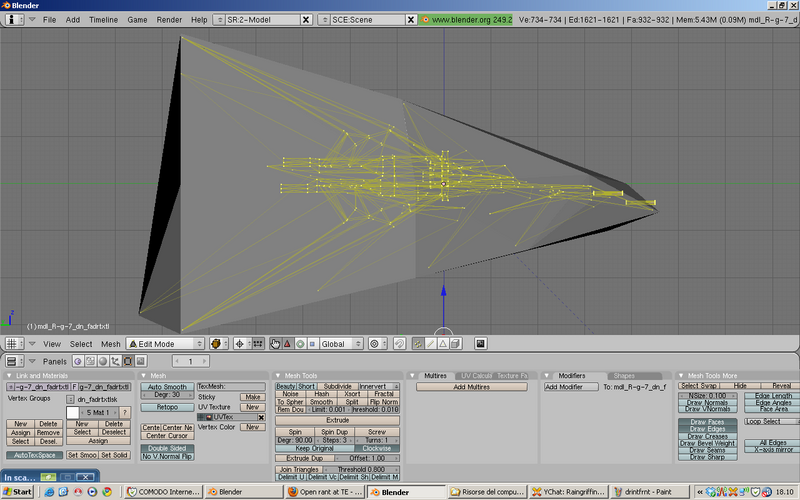This screenshot has width=800, height=500.
Task: Click the white material color swatch
Action: pos(72,411)
